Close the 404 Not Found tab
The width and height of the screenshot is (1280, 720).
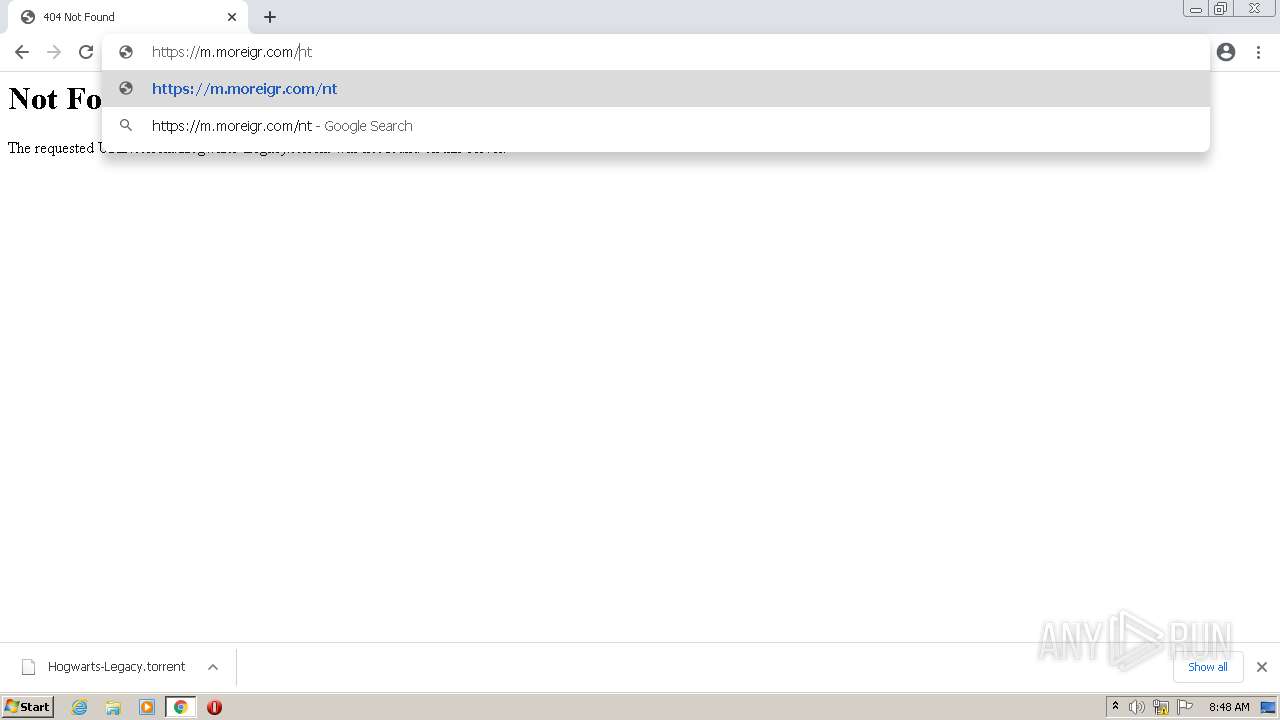[232, 17]
